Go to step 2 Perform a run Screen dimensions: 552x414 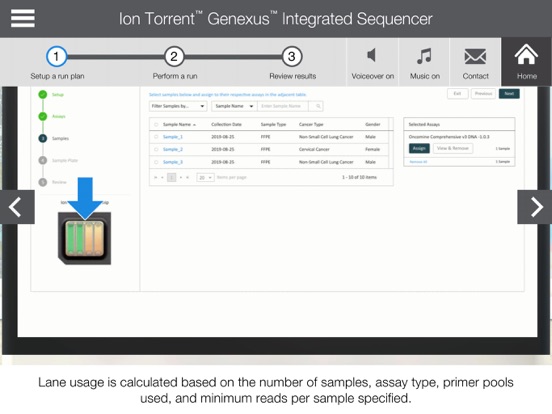[x=174, y=56]
